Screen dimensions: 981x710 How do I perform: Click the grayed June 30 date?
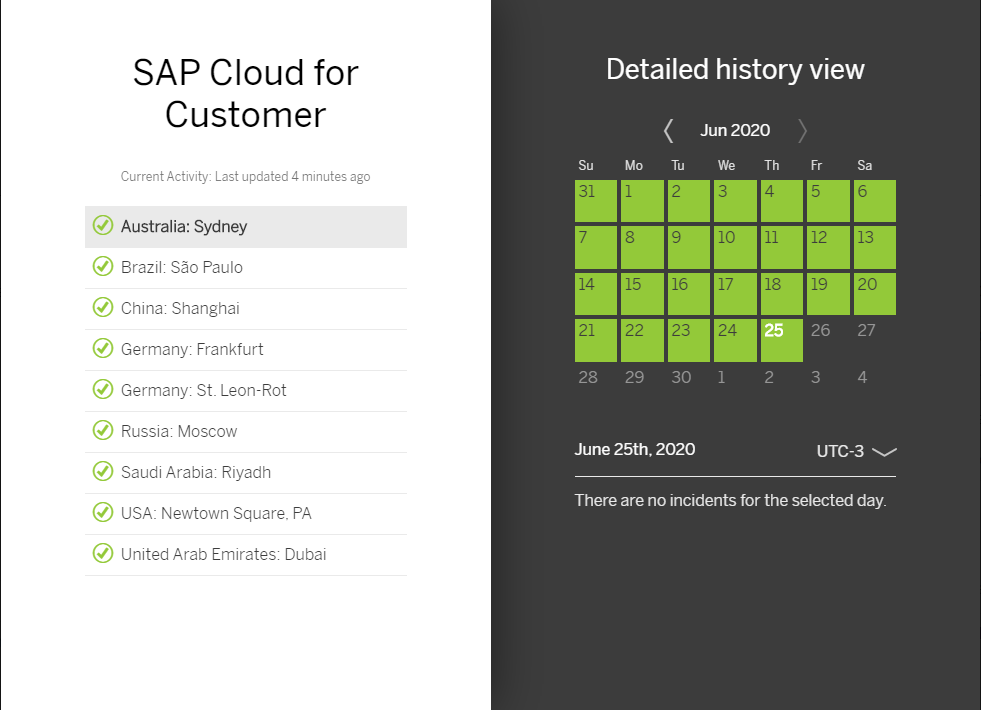[x=689, y=387]
